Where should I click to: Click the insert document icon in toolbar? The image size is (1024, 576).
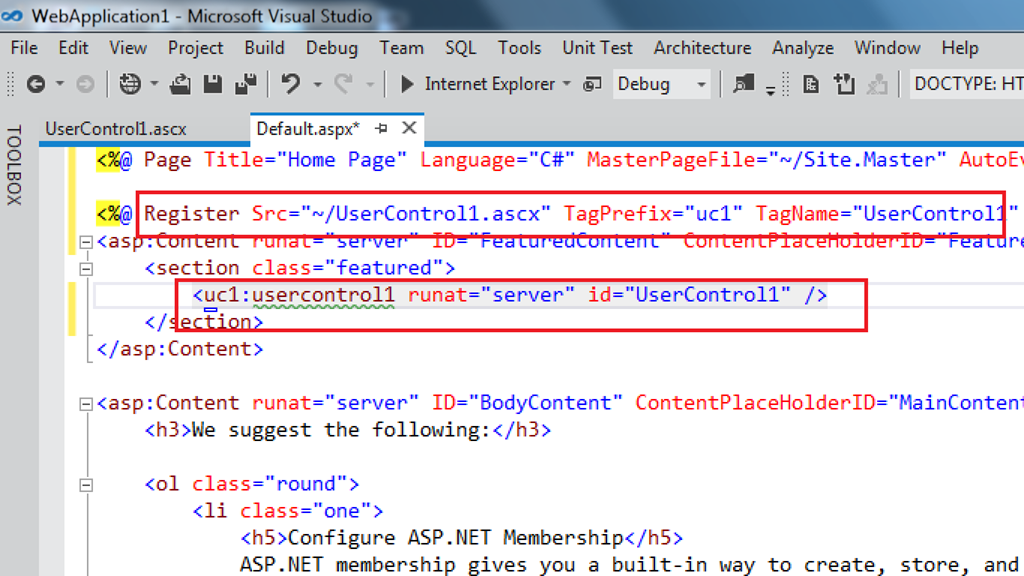click(844, 84)
